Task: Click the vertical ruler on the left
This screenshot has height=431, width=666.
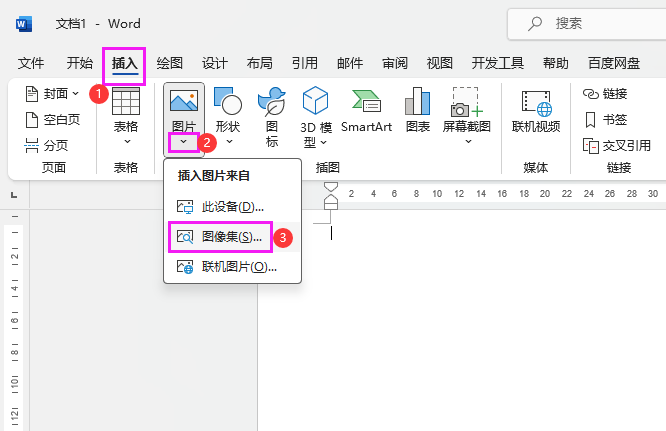Action: click(14, 321)
